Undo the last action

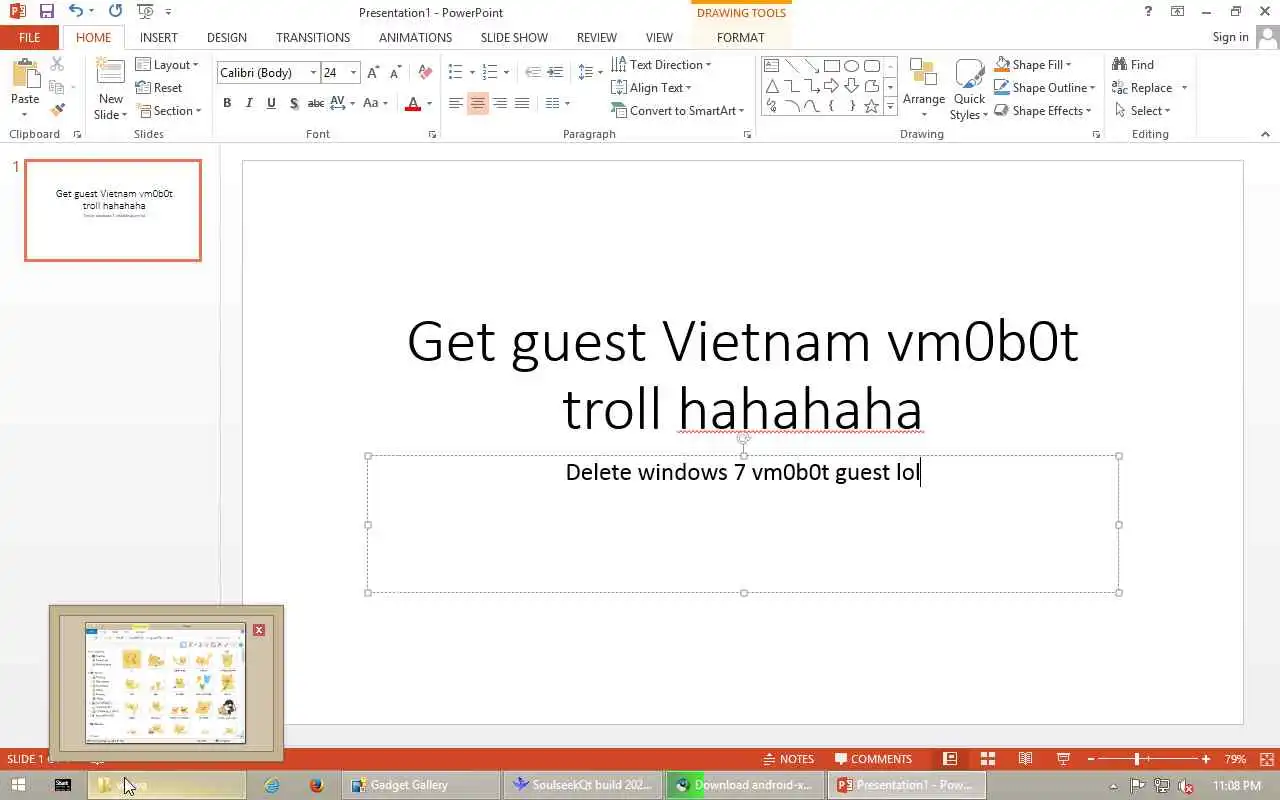pyautogui.click(x=76, y=12)
